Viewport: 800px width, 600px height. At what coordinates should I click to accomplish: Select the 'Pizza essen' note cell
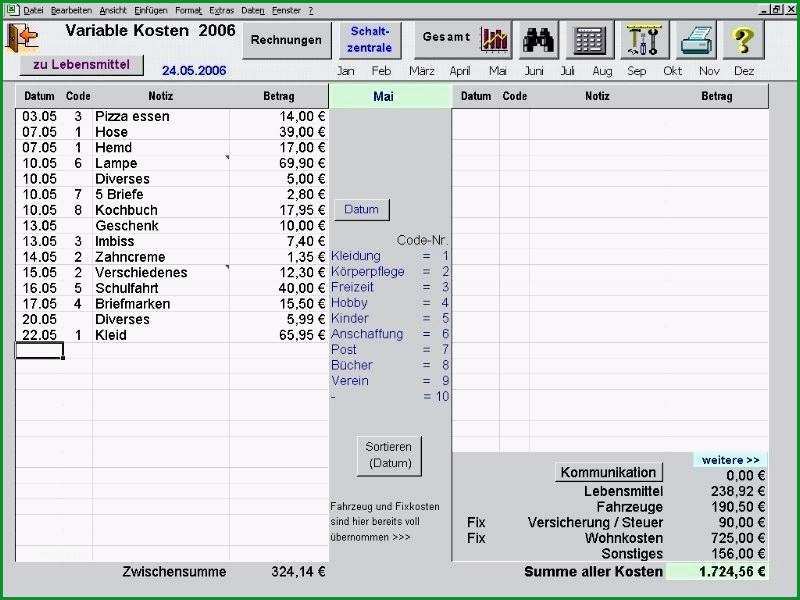[x=161, y=116]
